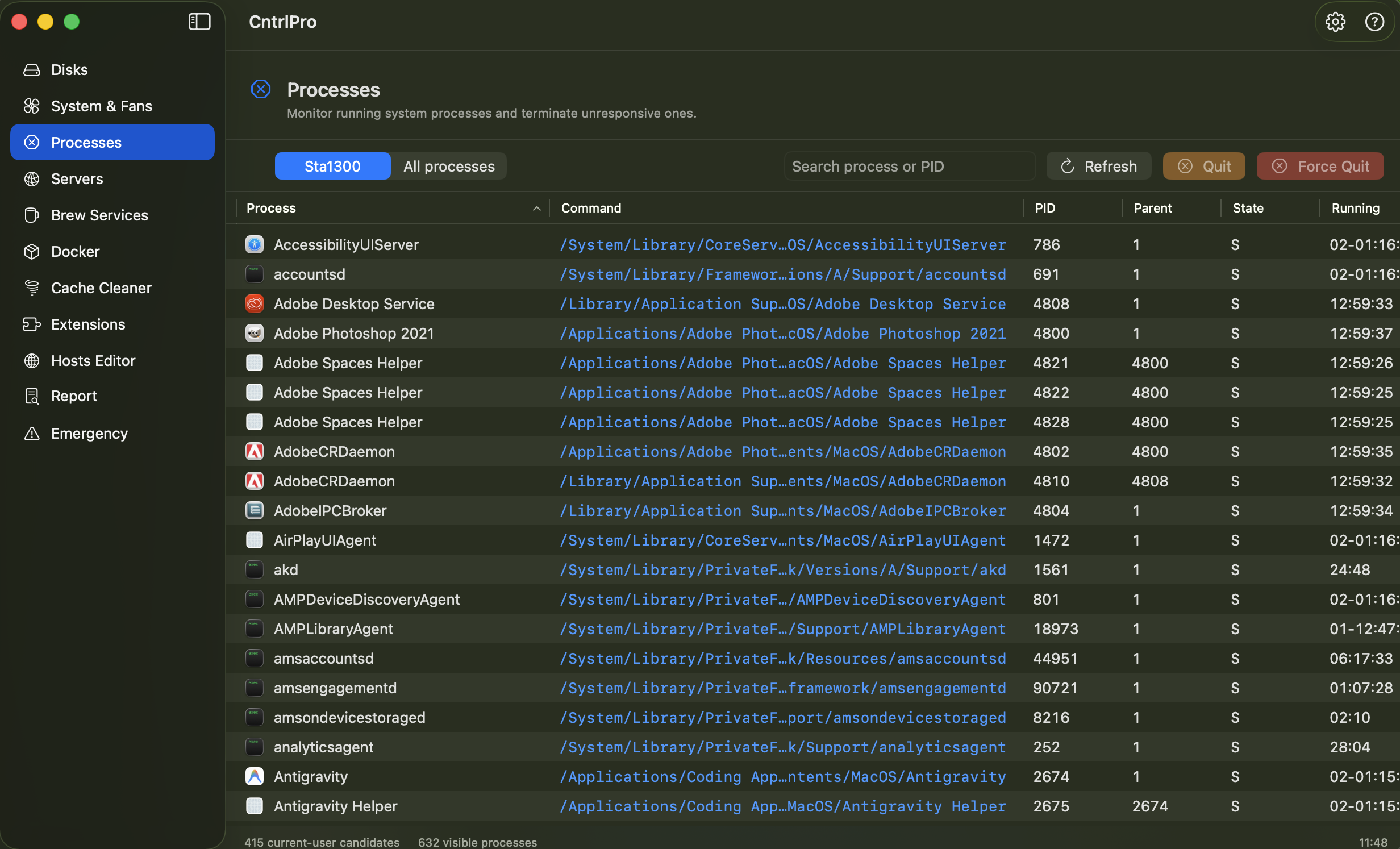The height and width of the screenshot is (849, 1400).
Task: Select Adobe Spaces Helper row PID 4821
Action: [x=813, y=363]
